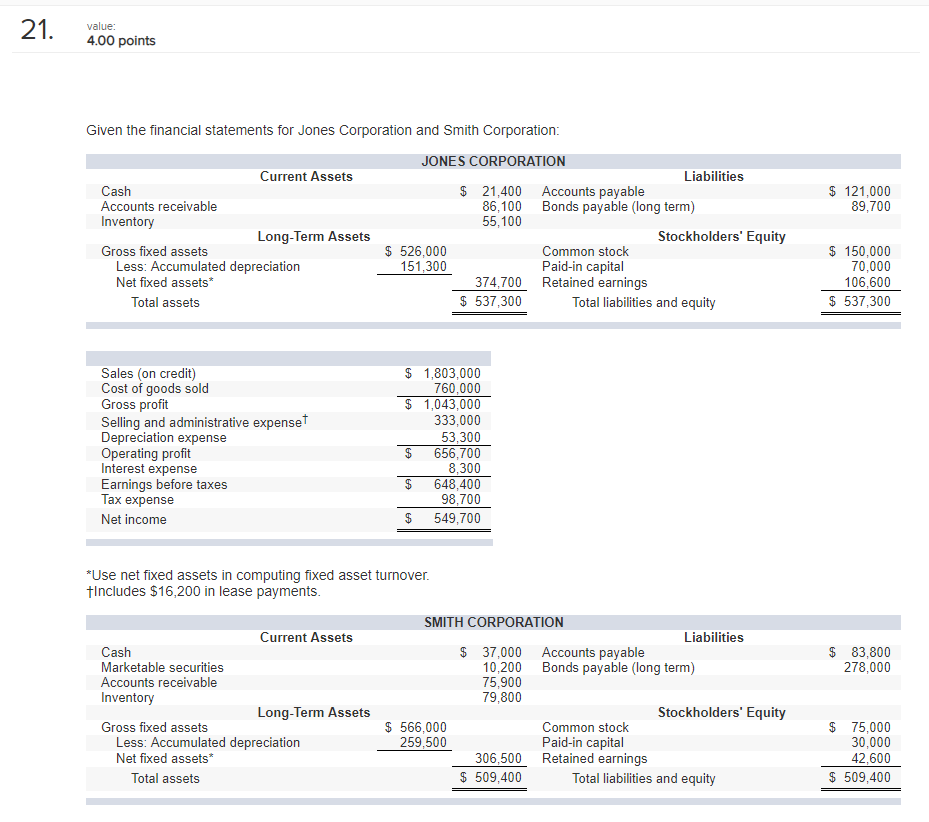This screenshot has width=929, height=822.
Task: Click Jones net fixed assets 374,700
Action: click(x=498, y=283)
